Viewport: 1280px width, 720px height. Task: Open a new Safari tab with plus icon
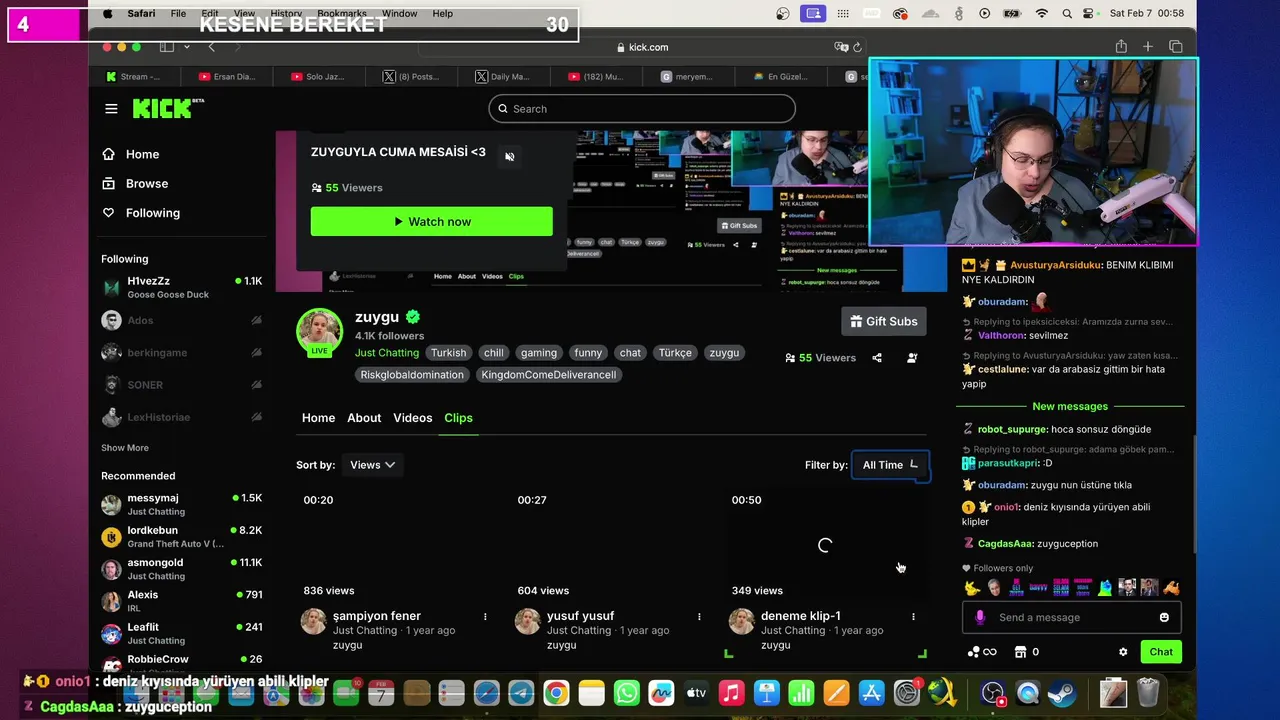pyautogui.click(x=1148, y=47)
